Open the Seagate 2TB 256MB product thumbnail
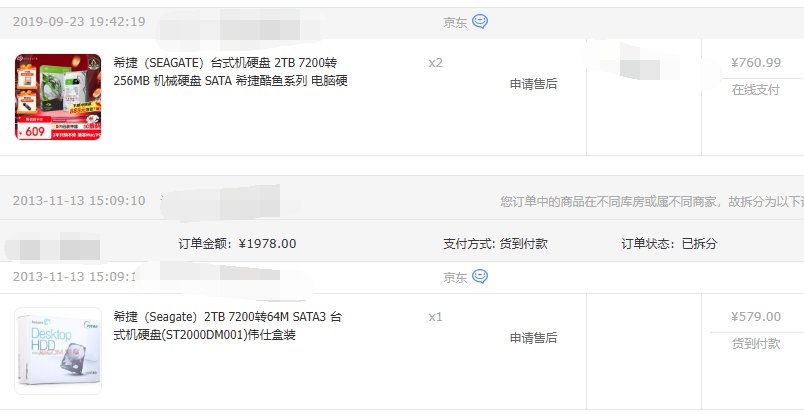The height and width of the screenshot is (417, 804). click(x=58, y=96)
